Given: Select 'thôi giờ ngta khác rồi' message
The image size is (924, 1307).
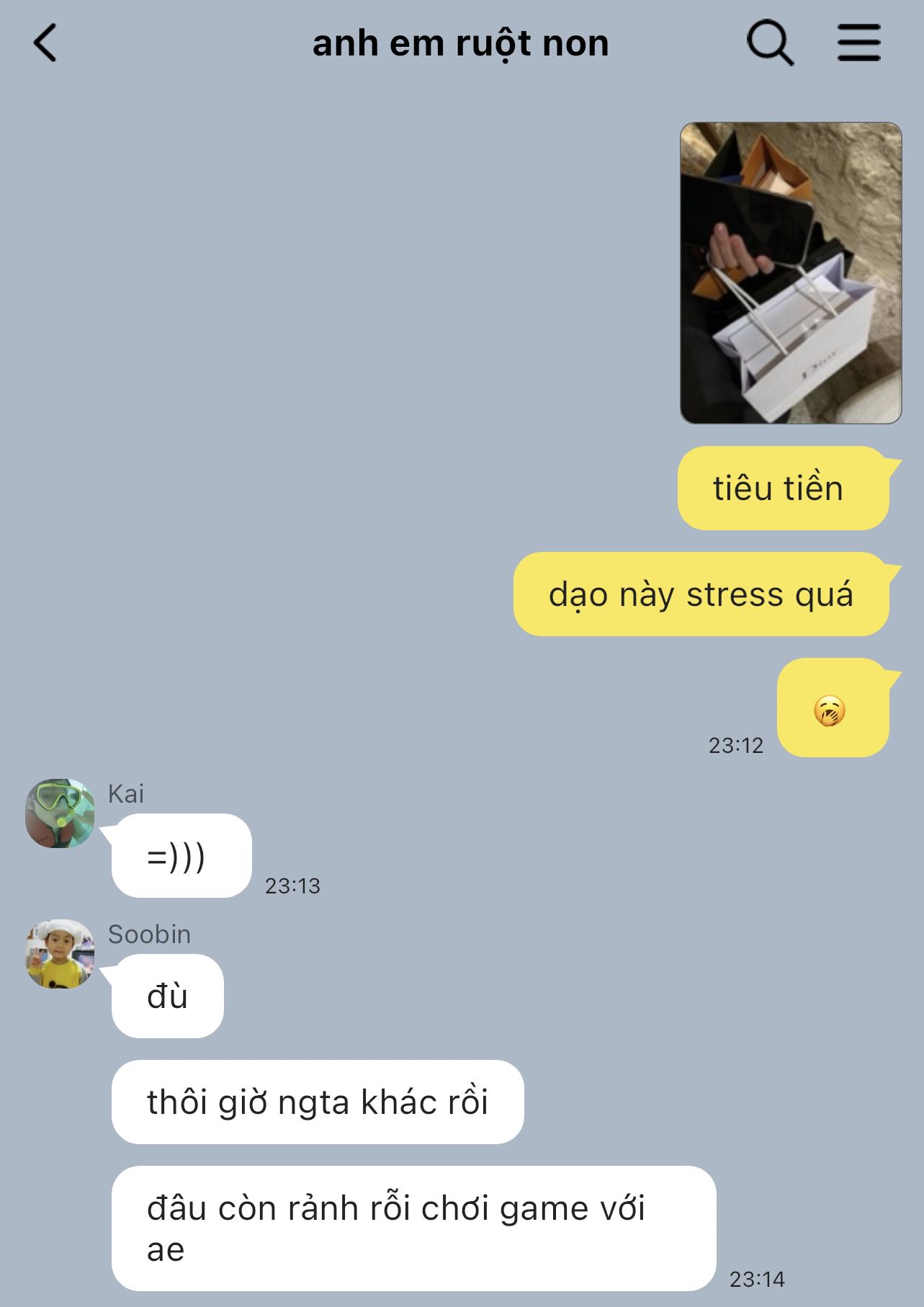Looking at the screenshot, I should 318,1102.
